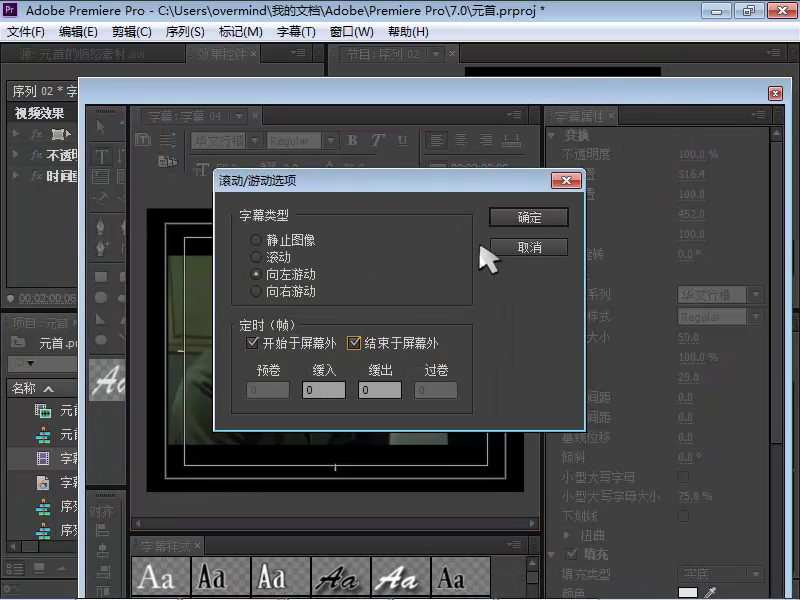Select the Wedge shape tool
The width and height of the screenshot is (800, 600).
click(x=101, y=319)
